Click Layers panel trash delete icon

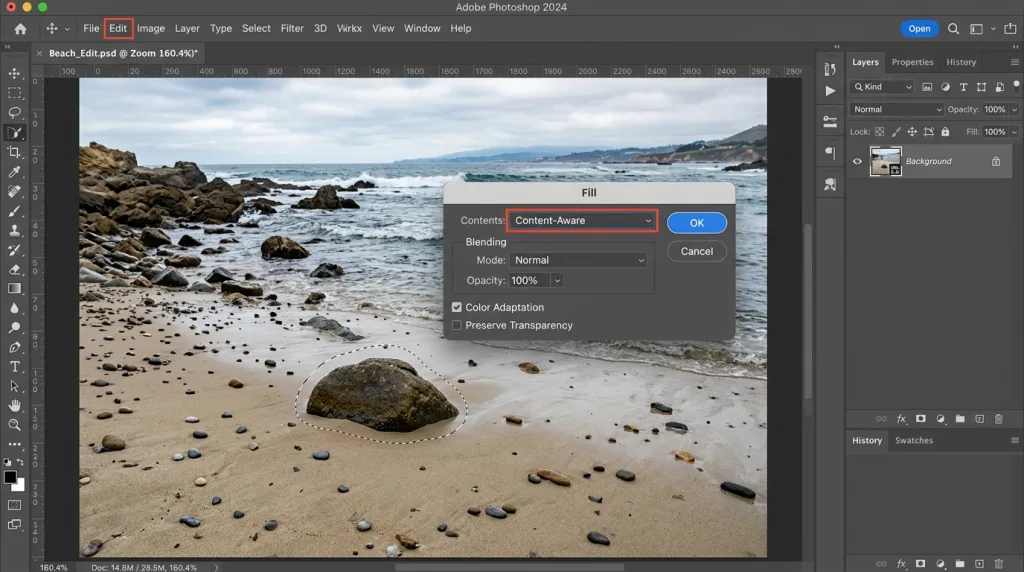point(999,419)
